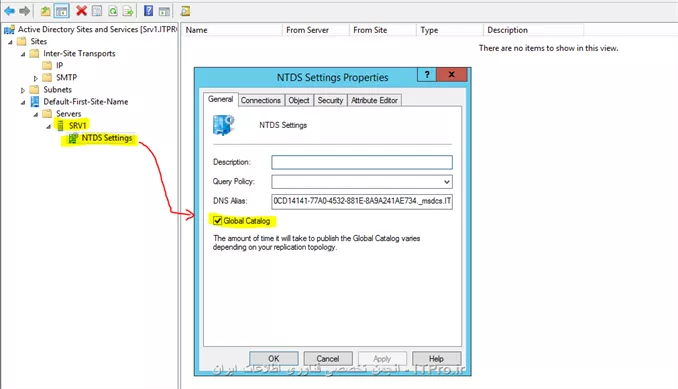Viewport: 678px width, 389px height.
Task: Select the SRV1 tree item label
Action: pos(78,126)
